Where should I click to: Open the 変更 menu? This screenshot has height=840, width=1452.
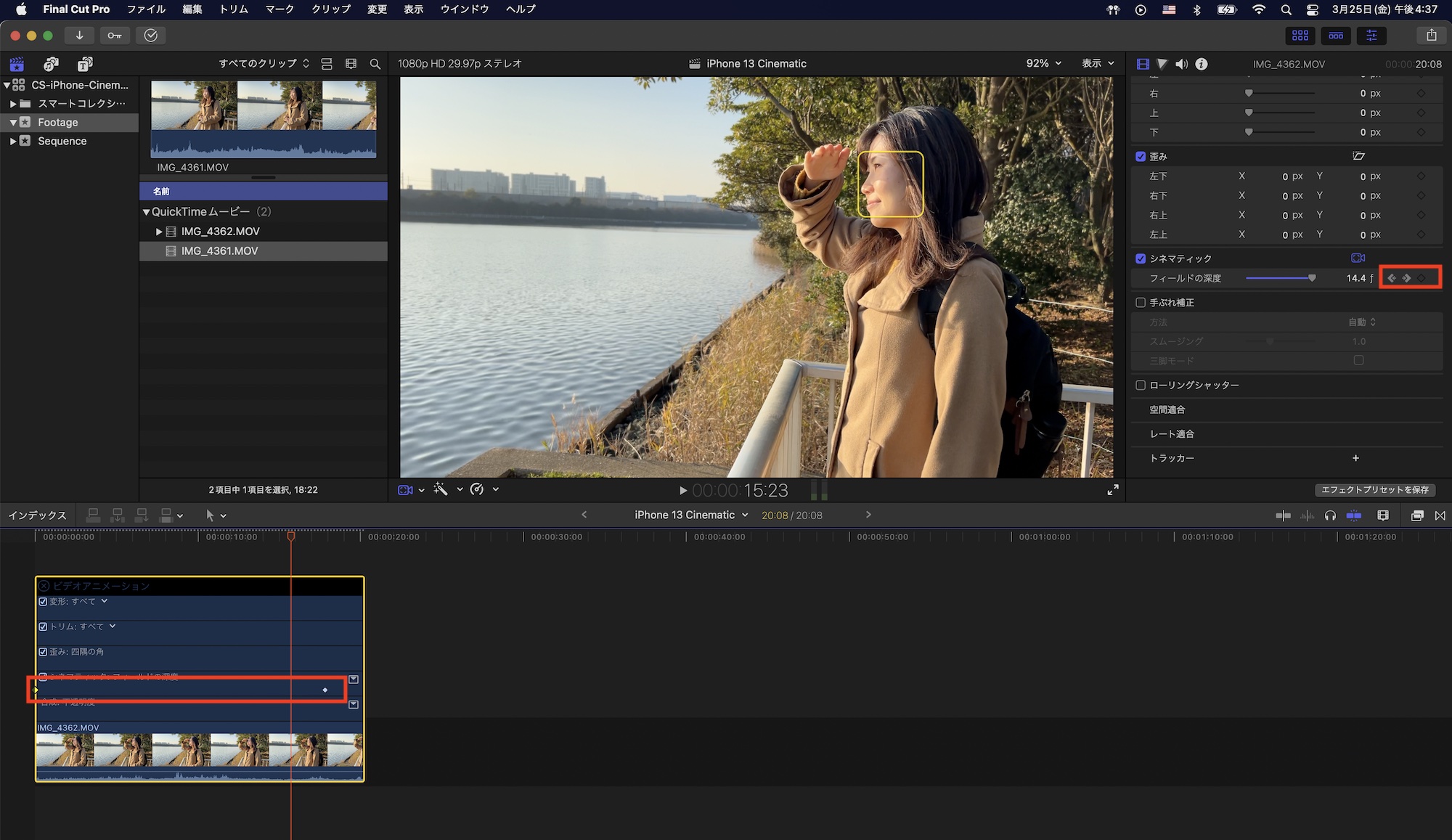click(x=377, y=9)
